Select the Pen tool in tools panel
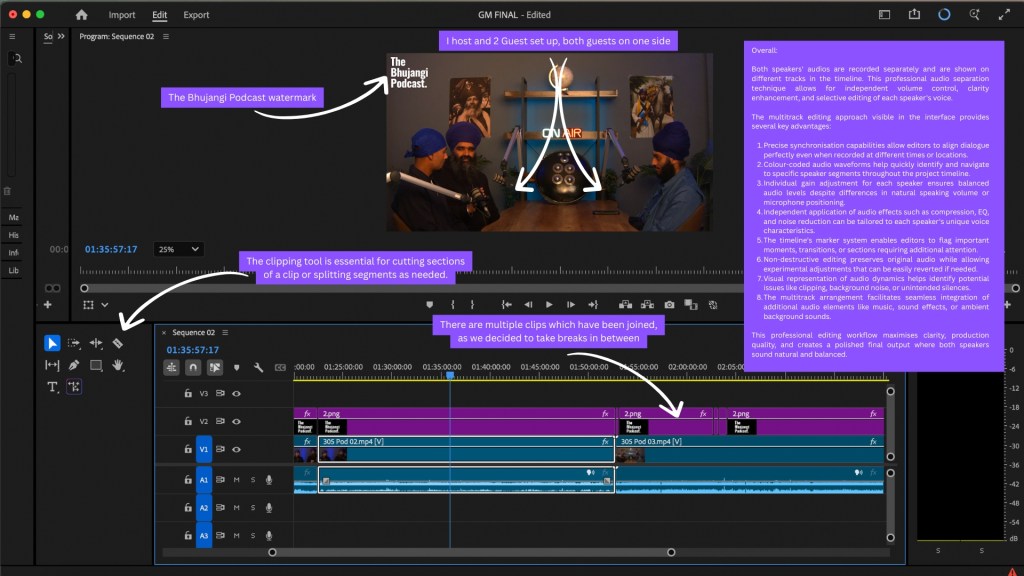The height and width of the screenshot is (576, 1024). (x=74, y=365)
